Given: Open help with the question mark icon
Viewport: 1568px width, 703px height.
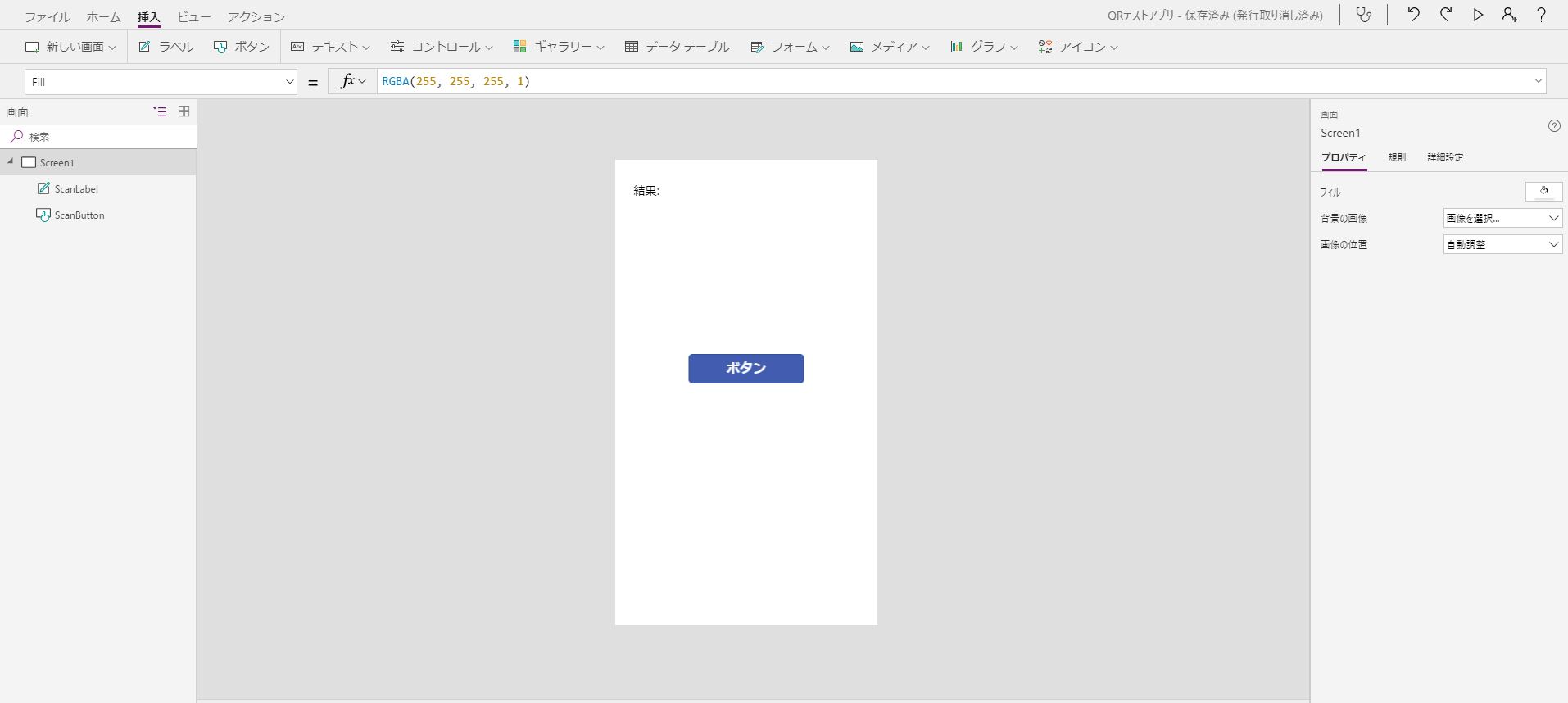Looking at the screenshot, I should 1541,15.
